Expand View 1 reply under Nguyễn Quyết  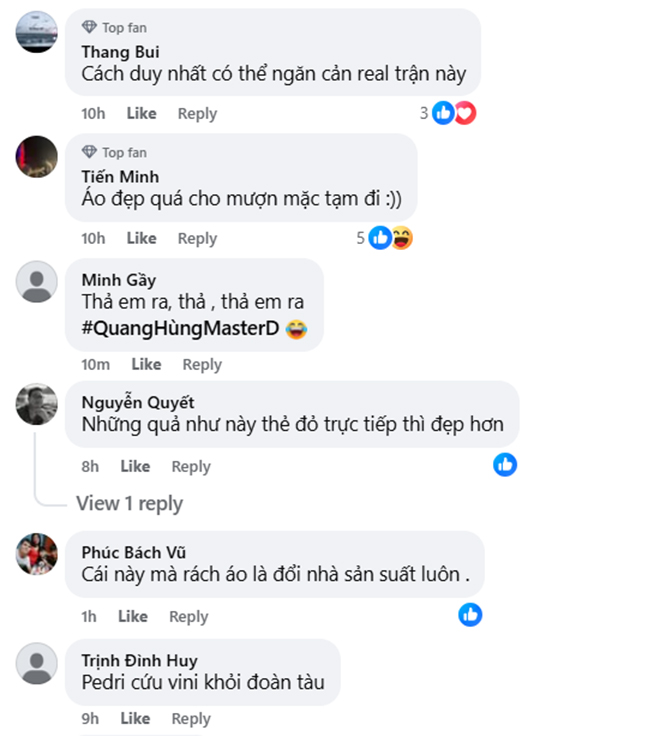129,503
